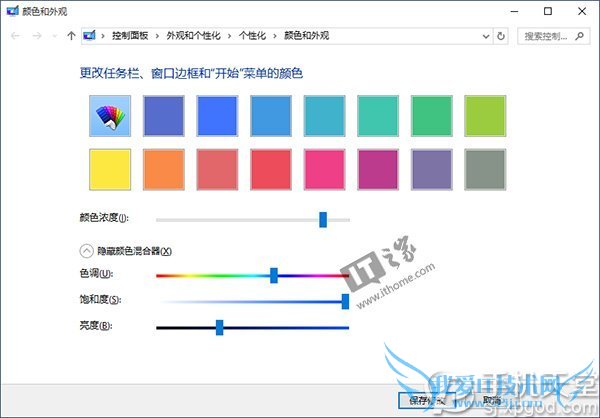Choose the salmon red swatch
The image size is (600, 418).
click(217, 170)
